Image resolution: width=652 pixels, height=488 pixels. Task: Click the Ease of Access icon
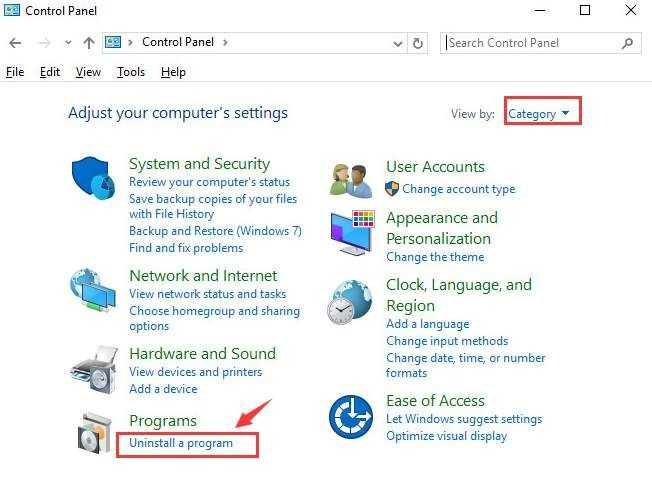point(351,417)
